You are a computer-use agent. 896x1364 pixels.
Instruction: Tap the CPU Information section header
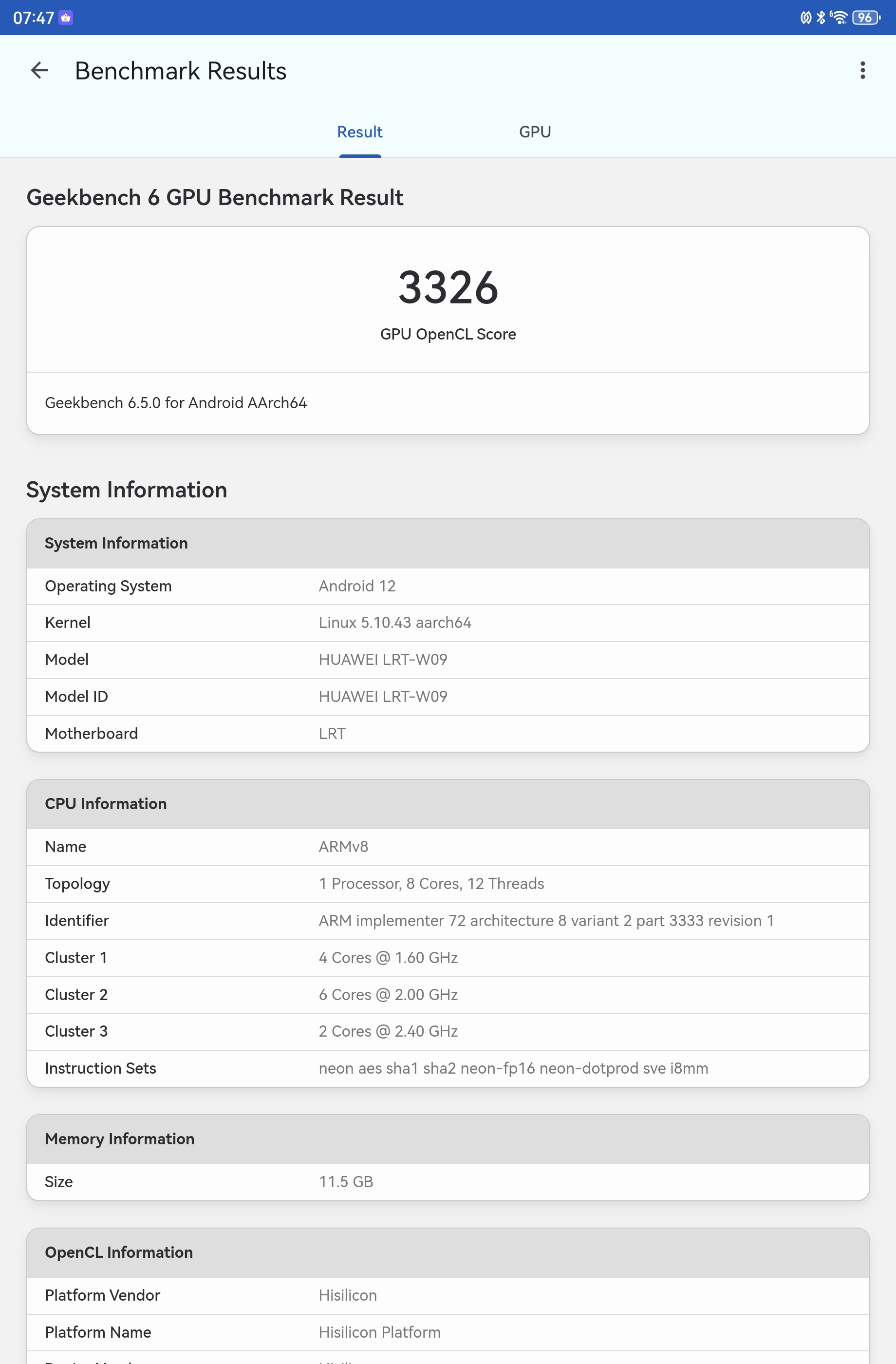tap(448, 804)
